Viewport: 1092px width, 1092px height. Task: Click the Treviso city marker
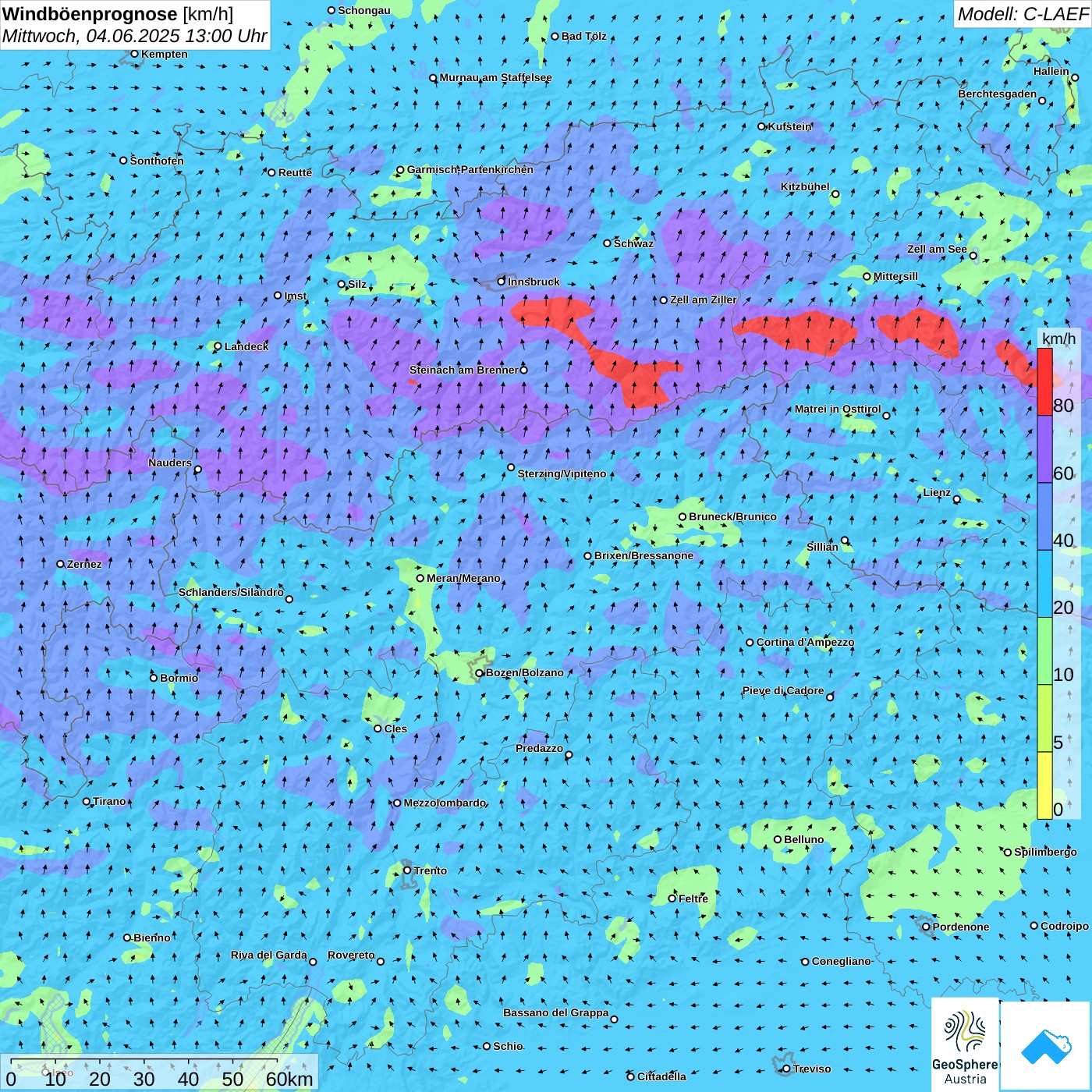click(x=786, y=1069)
